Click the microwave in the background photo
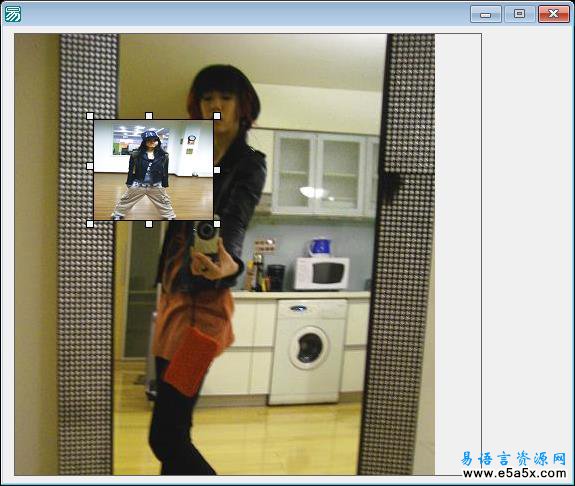This screenshot has width=575, height=486. click(x=322, y=274)
